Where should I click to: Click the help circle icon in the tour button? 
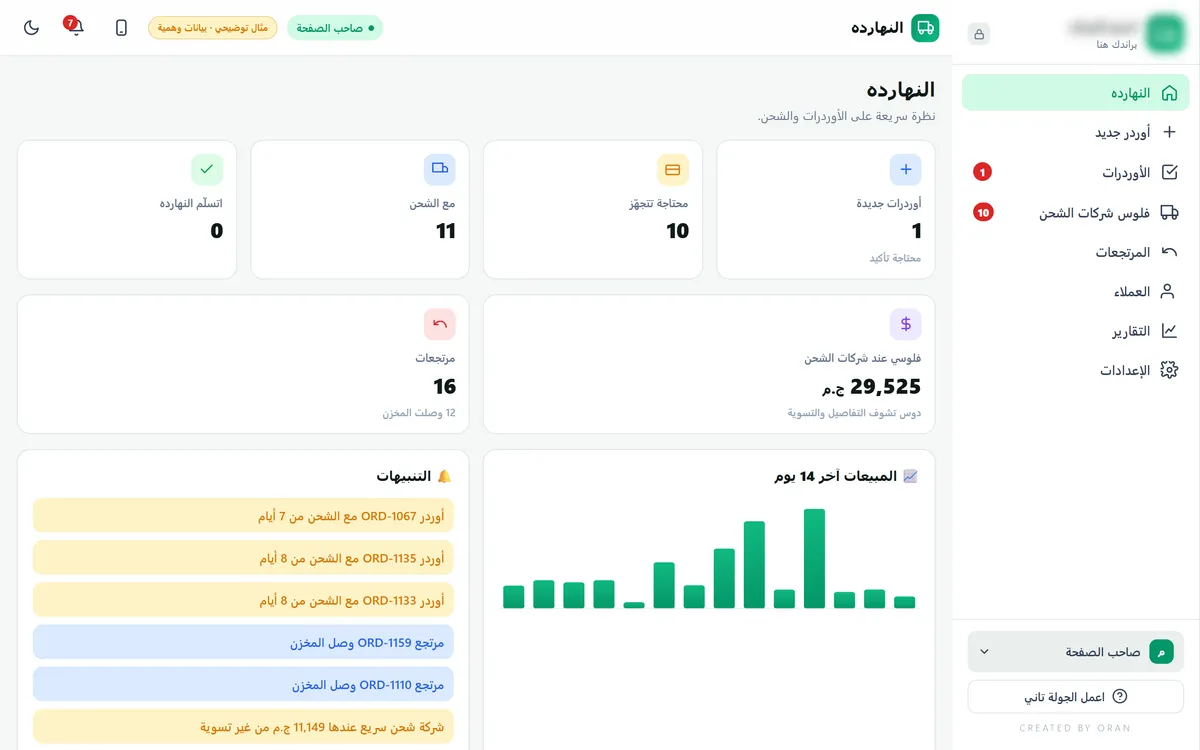pos(1120,696)
